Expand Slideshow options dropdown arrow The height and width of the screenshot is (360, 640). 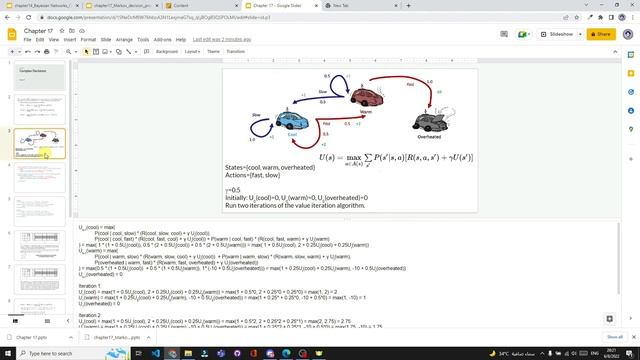(x=580, y=34)
